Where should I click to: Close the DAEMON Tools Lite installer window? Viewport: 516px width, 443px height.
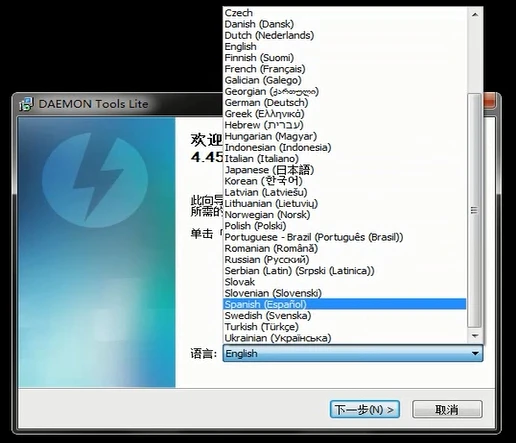click(489, 101)
